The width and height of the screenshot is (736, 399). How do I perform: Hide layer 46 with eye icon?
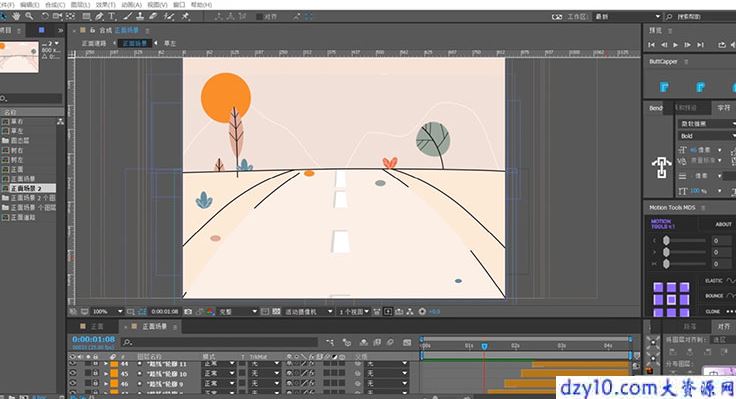click(73, 384)
